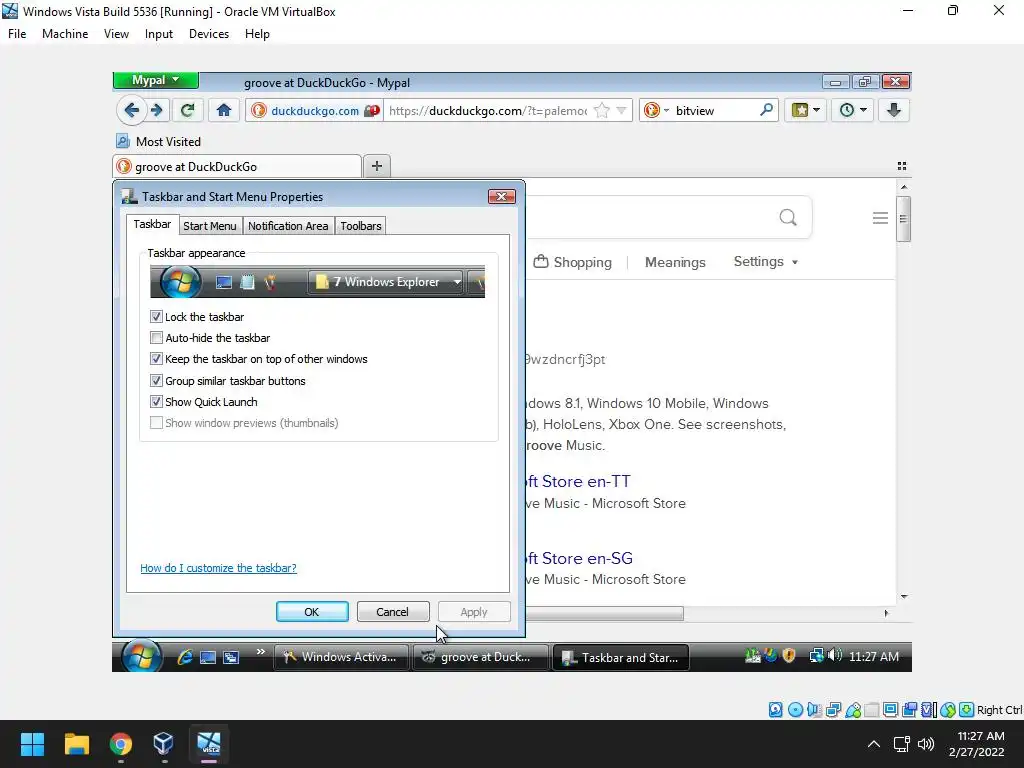Expand the DuckDuckGo Settings dropdown
1024x768 pixels.
(766, 261)
